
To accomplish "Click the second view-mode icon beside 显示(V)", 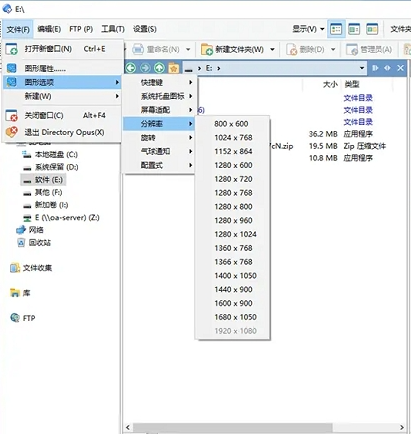I will [354, 29].
